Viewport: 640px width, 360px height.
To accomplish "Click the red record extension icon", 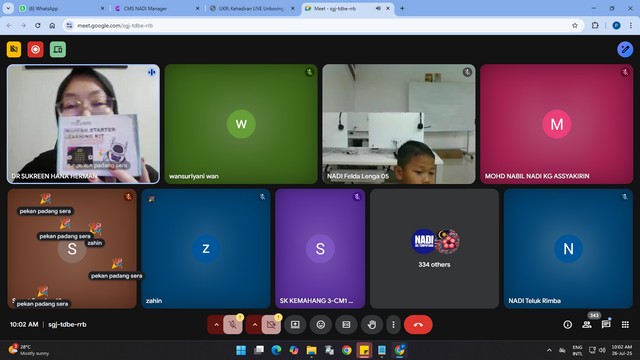I will tap(36, 49).
